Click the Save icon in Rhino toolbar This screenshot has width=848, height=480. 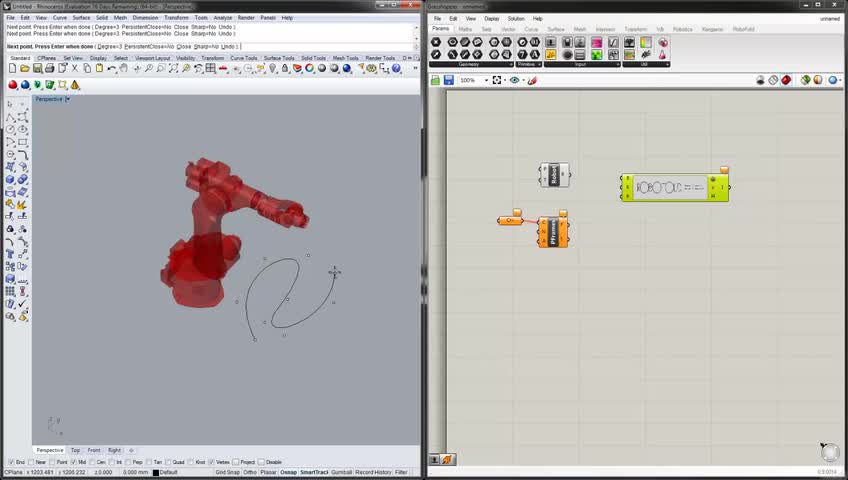pos(35,69)
